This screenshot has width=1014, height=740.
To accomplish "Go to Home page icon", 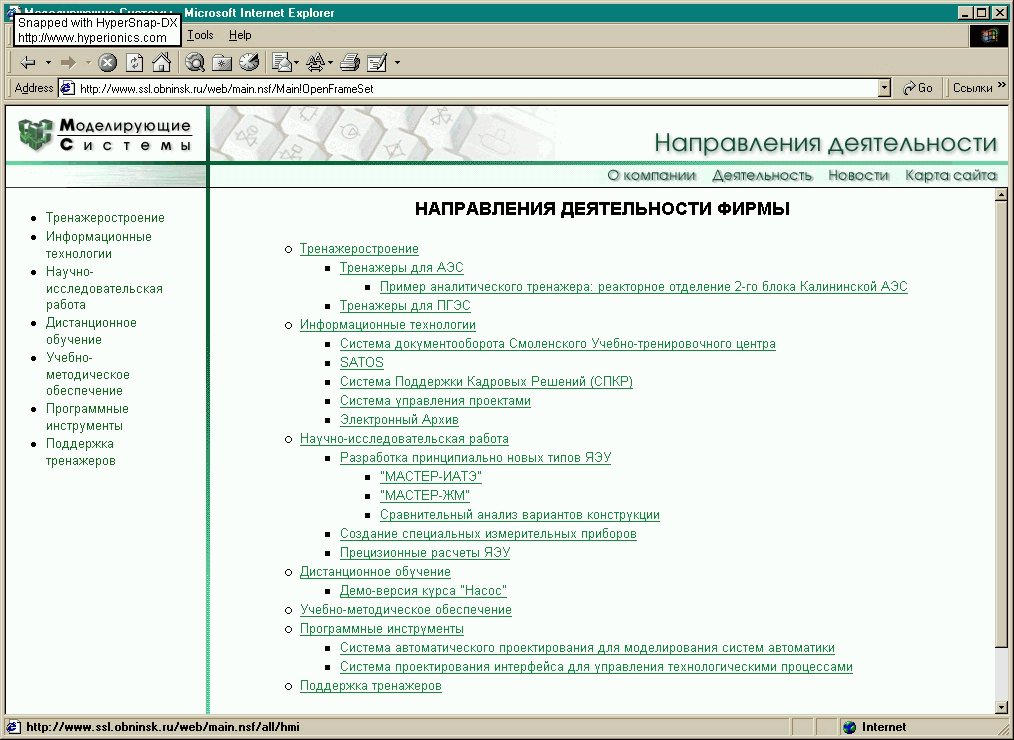I will tap(162, 63).
